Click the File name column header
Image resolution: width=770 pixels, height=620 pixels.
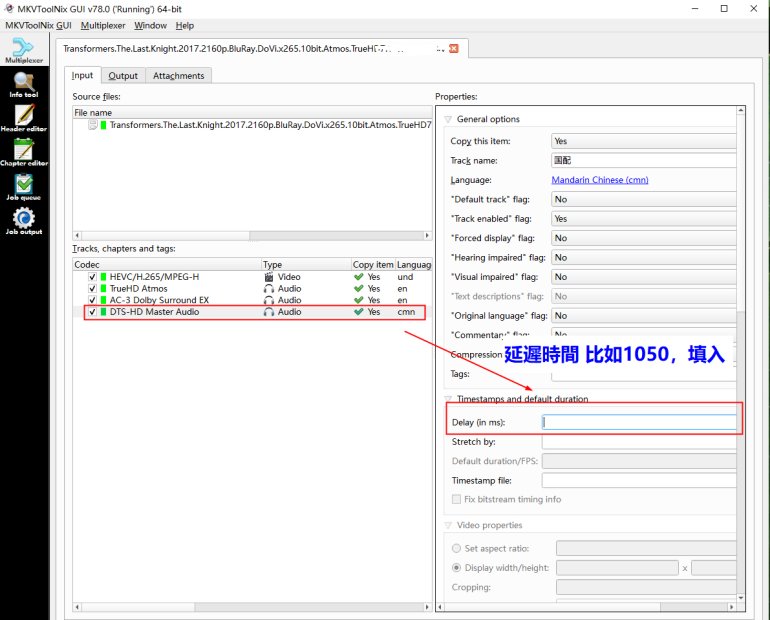click(252, 112)
